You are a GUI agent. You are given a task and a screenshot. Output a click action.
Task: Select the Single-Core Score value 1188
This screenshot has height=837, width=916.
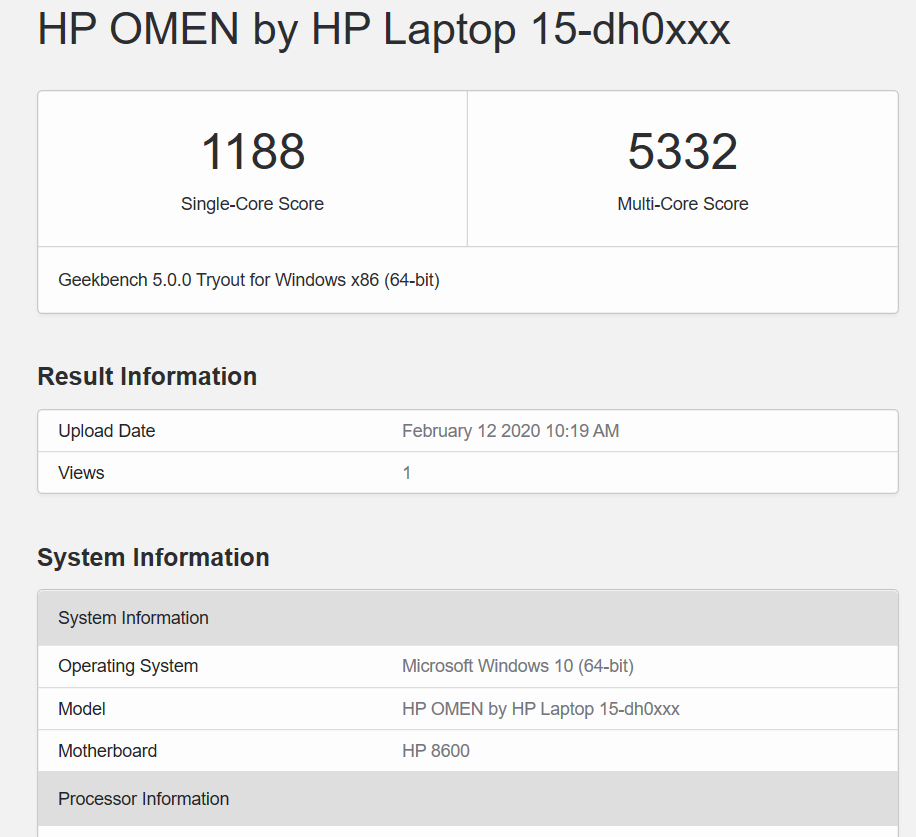tap(251, 152)
